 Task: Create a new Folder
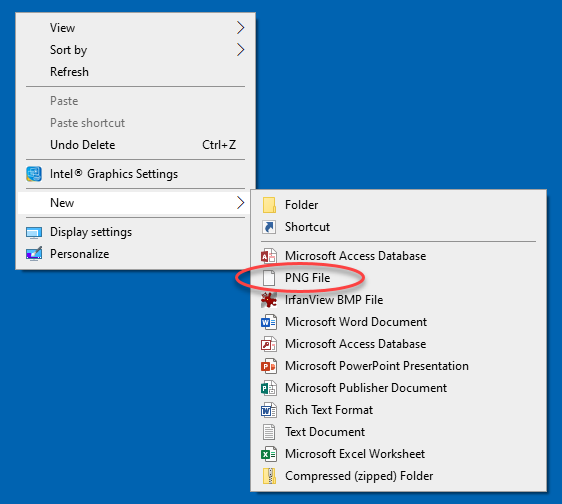point(399,205)
